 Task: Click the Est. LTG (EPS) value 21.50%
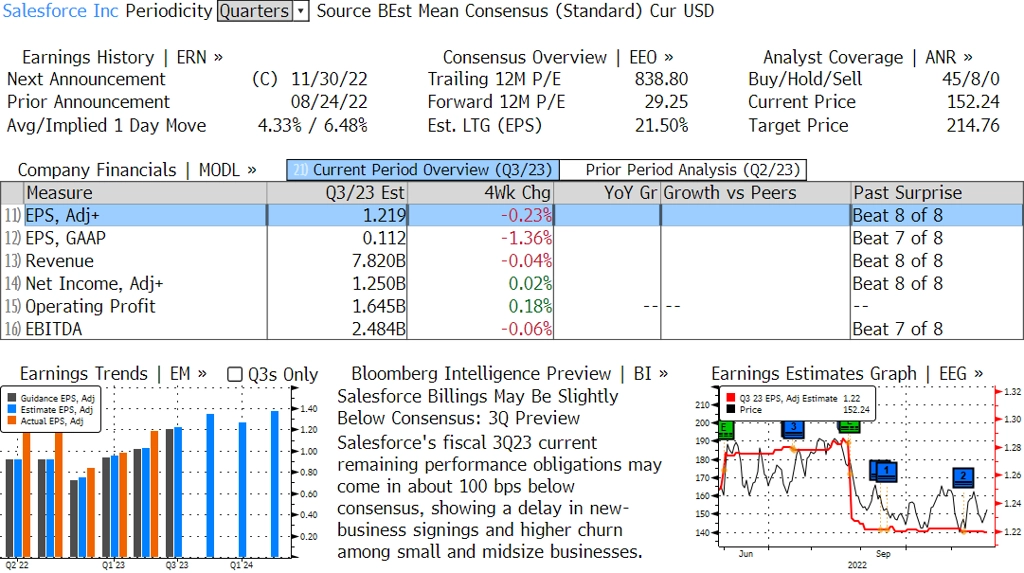662,125
